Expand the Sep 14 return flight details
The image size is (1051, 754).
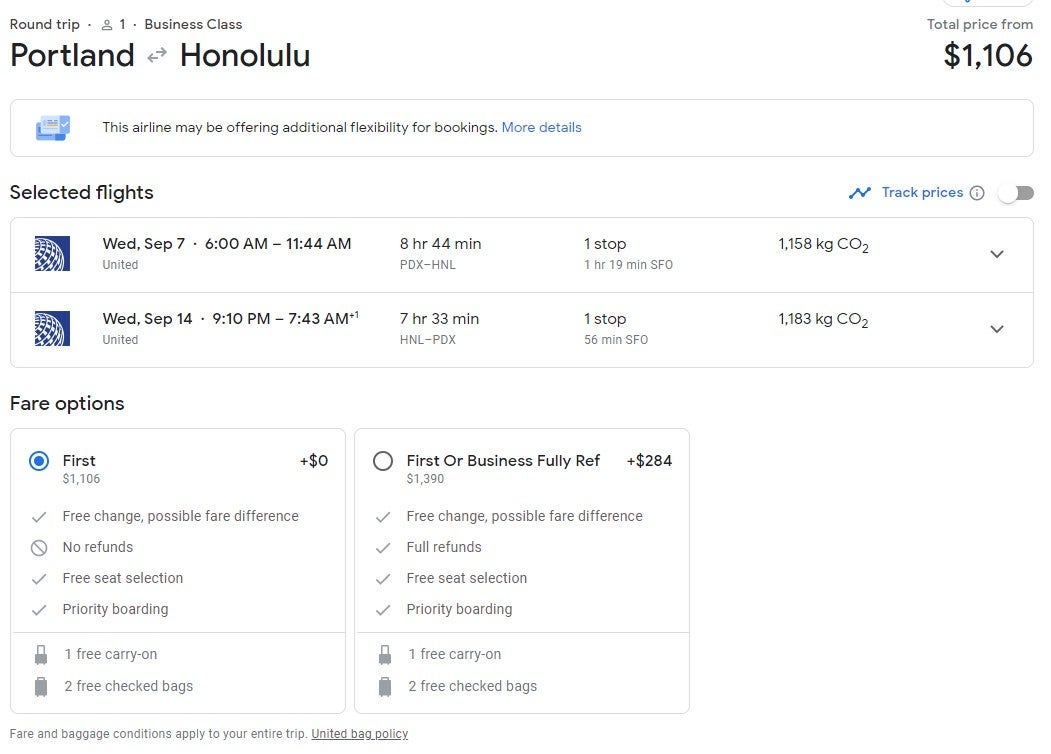tap(996, 329)
